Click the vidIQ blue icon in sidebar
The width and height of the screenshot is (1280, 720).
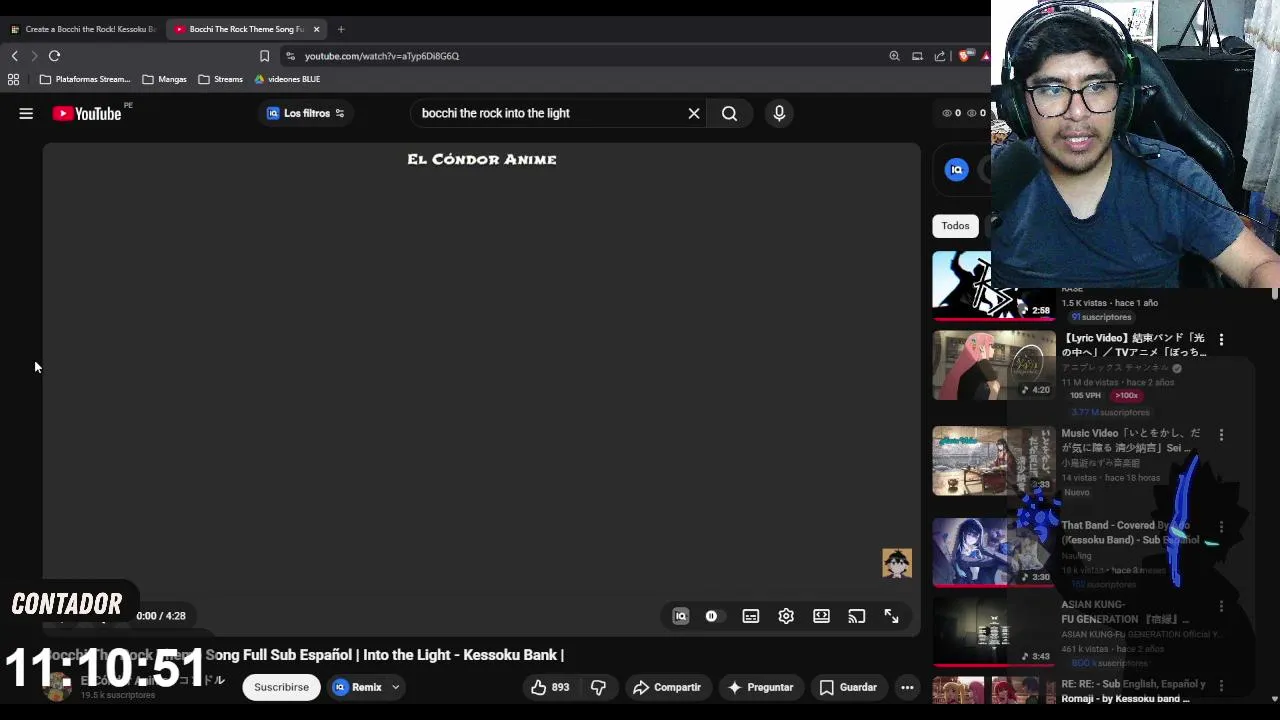(957, 170)
